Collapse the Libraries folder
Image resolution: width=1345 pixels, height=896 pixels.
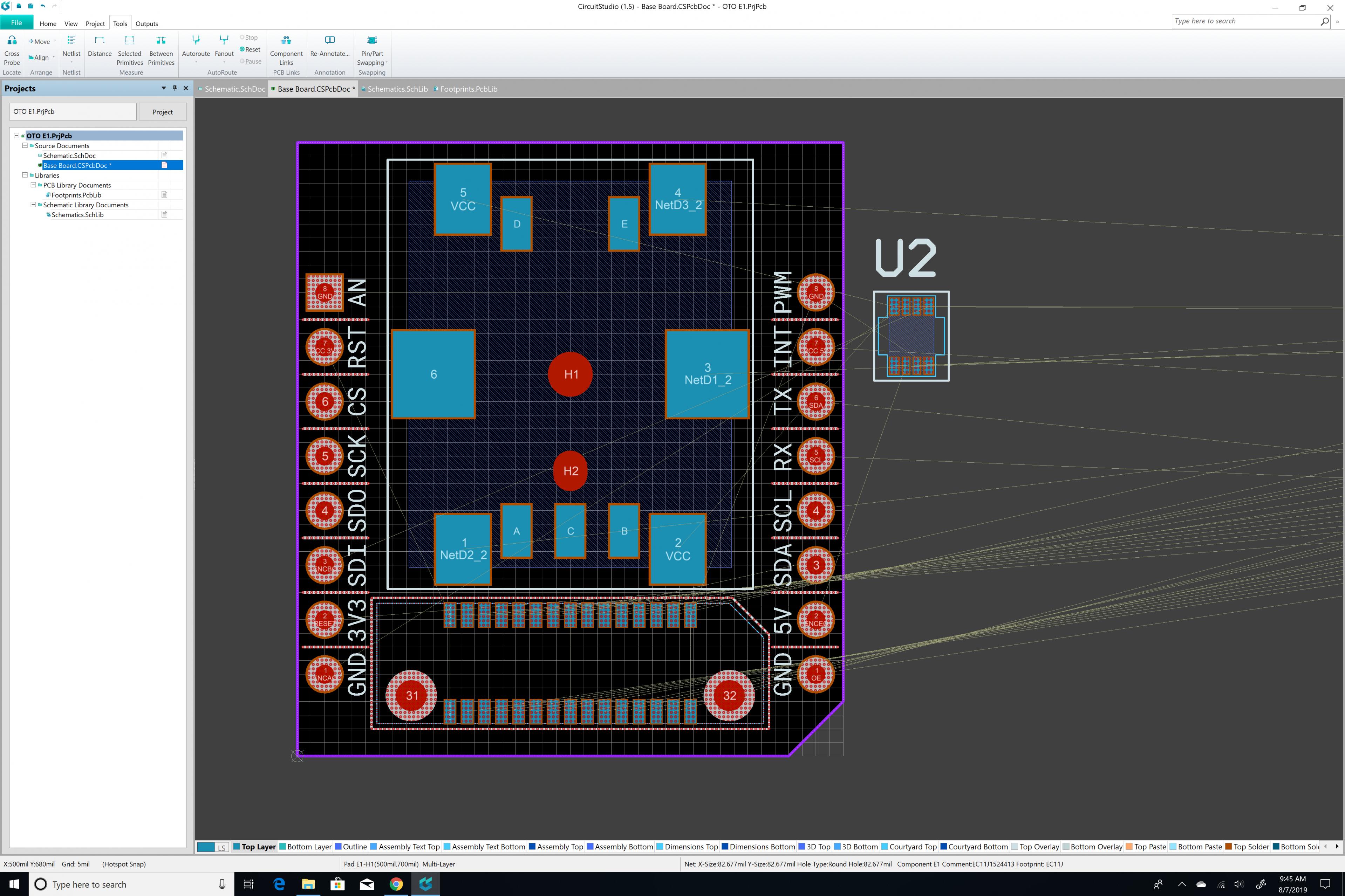tap(25, 175)
